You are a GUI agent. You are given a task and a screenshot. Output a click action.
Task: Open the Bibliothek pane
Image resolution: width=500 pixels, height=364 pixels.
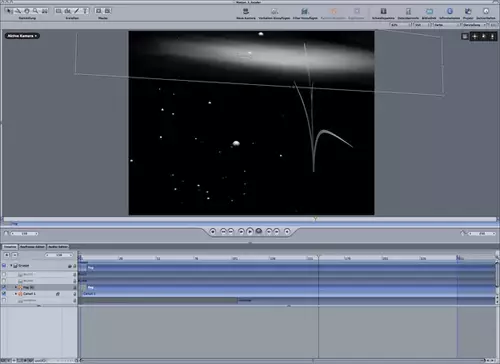pyautogui.click(x=429, y=11)
